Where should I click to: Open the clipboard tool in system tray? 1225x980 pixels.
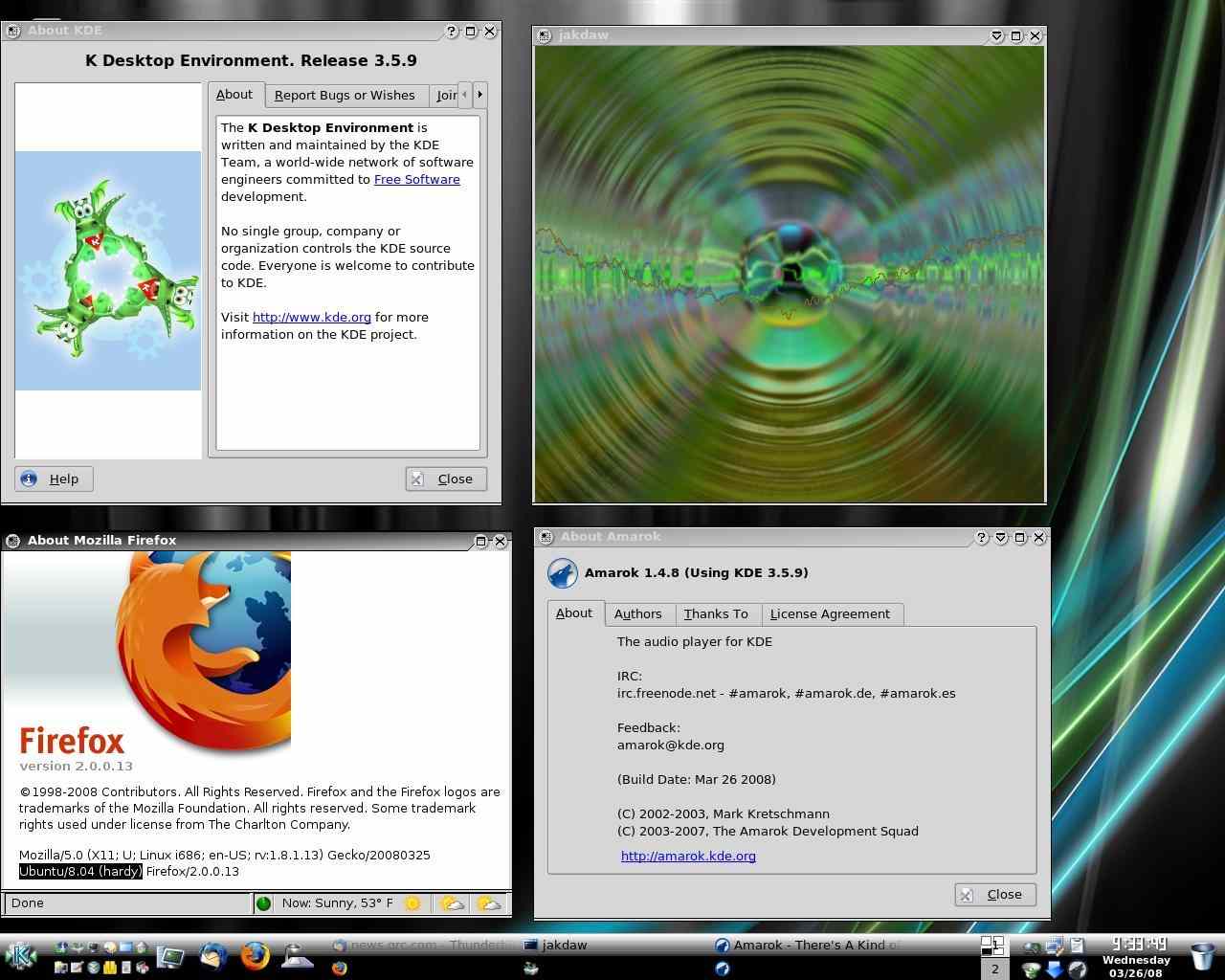(1077, 946)
